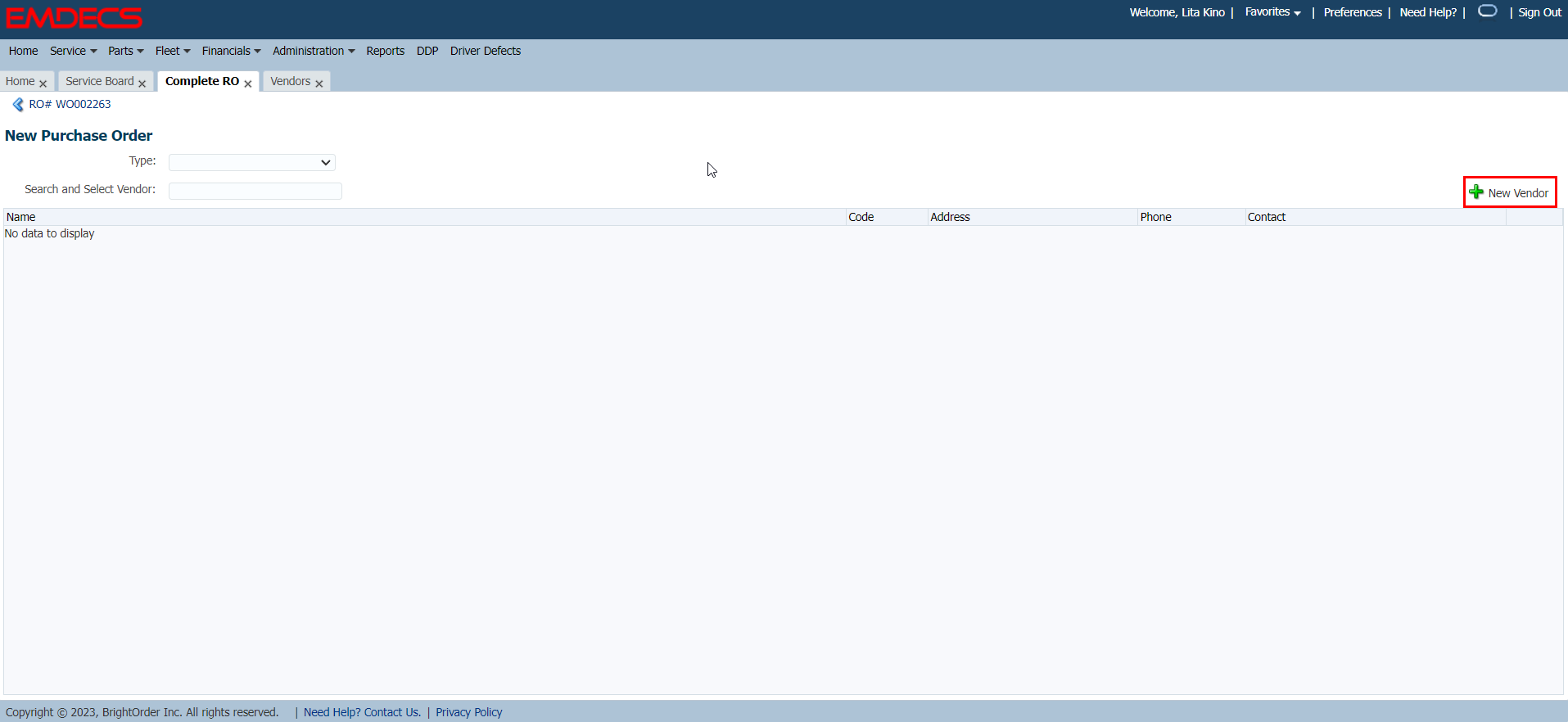This screenshot has height=722, width=1568.
Task: Close the Home tab
Action: 43,83
